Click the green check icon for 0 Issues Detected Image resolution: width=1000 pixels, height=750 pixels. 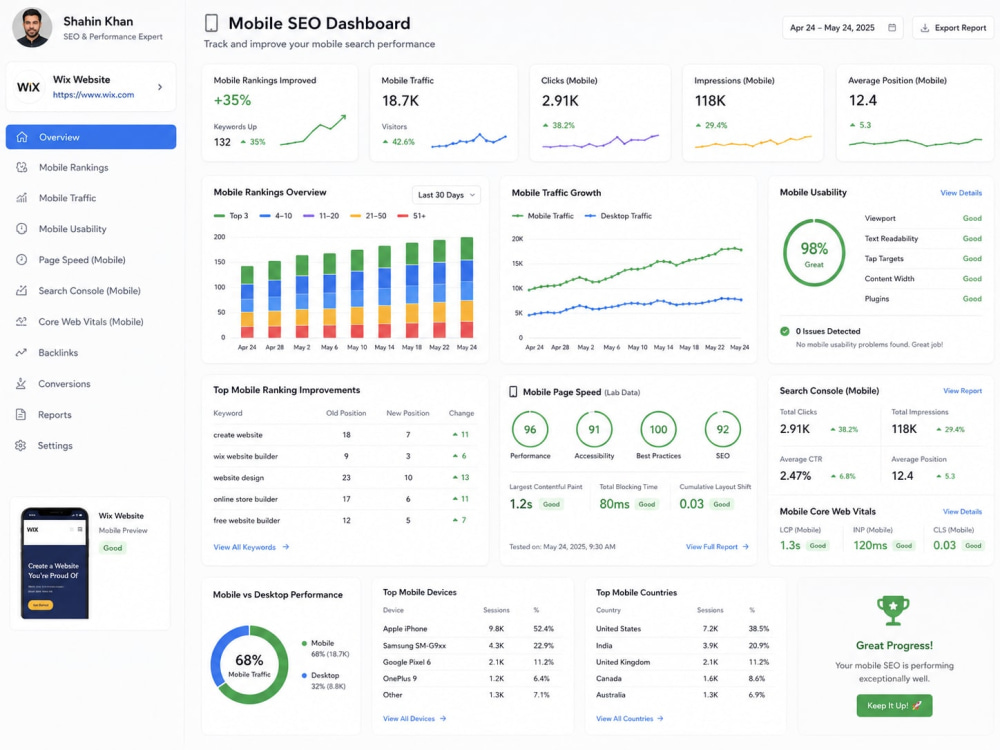pos(784,331)
